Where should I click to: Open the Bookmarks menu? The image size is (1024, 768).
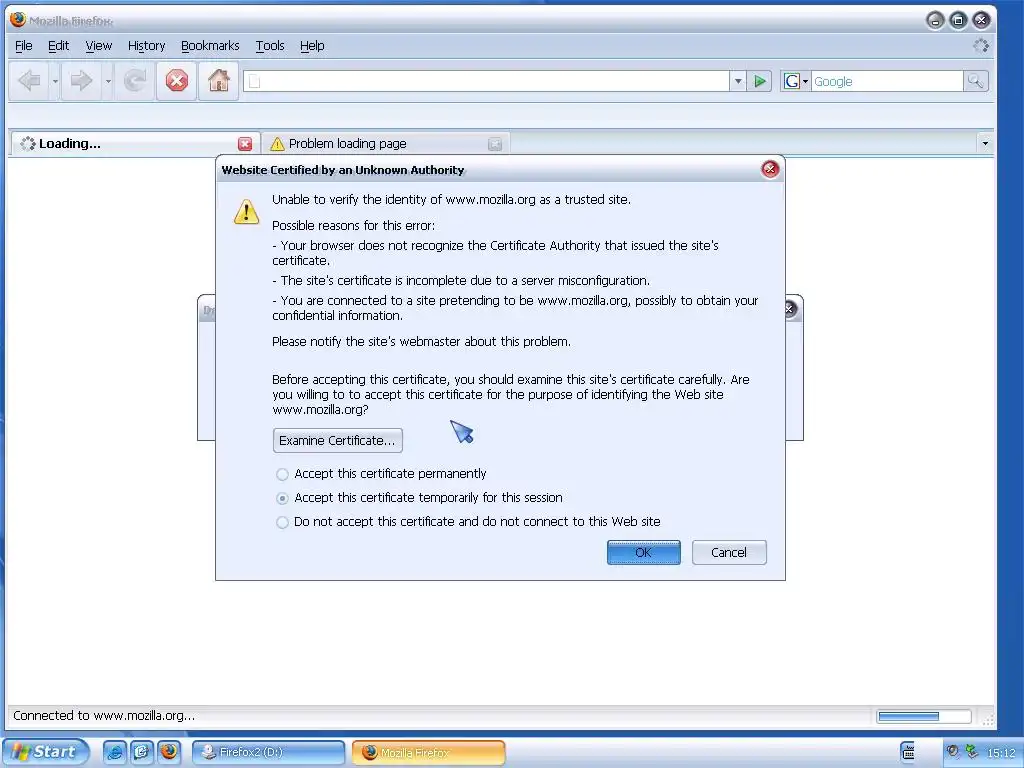coord(210,46)
